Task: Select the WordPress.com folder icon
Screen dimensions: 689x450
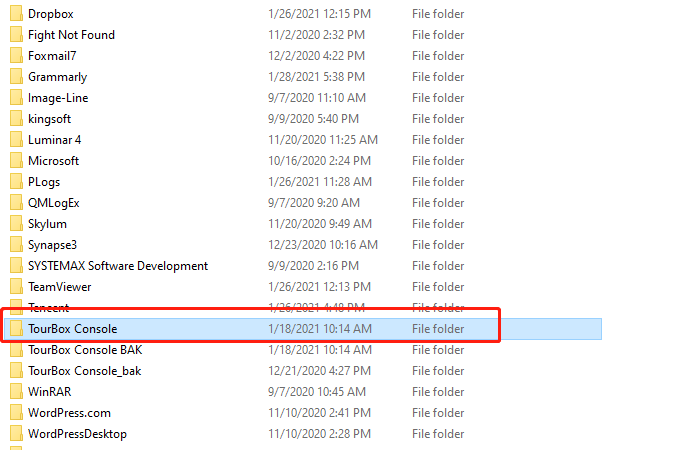Action: click(16, 413)
